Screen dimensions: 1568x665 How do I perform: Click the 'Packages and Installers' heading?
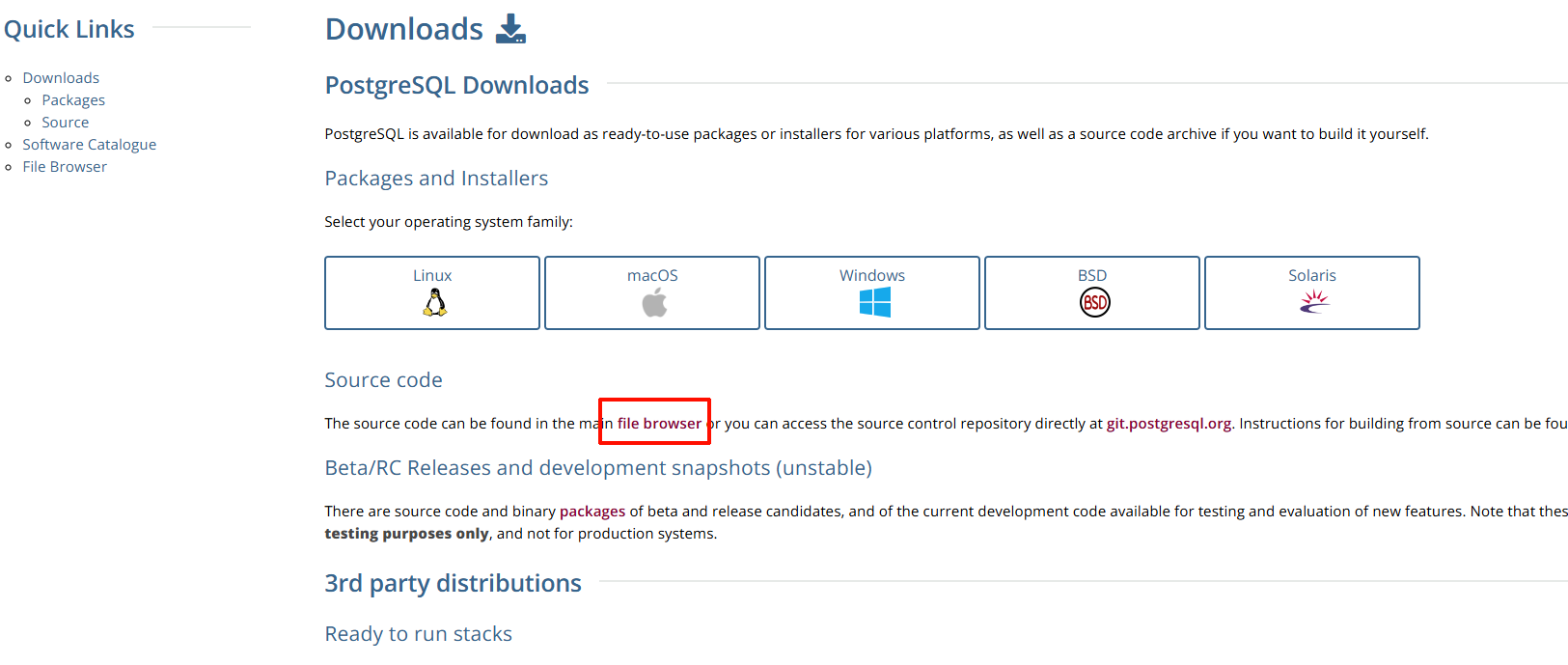pos(436,178)
